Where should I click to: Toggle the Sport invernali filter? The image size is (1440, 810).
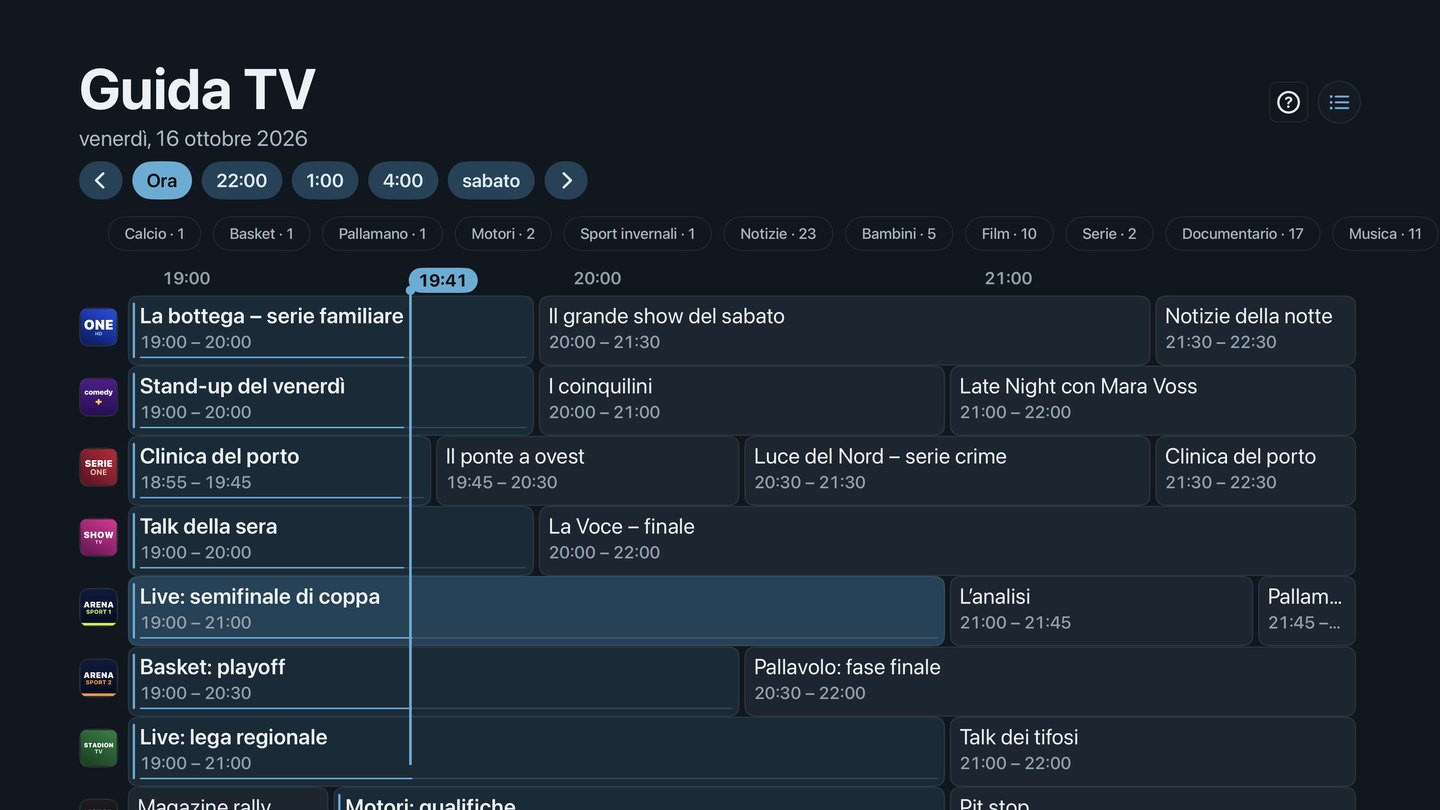pyautogui.click(x=637, y=233)
